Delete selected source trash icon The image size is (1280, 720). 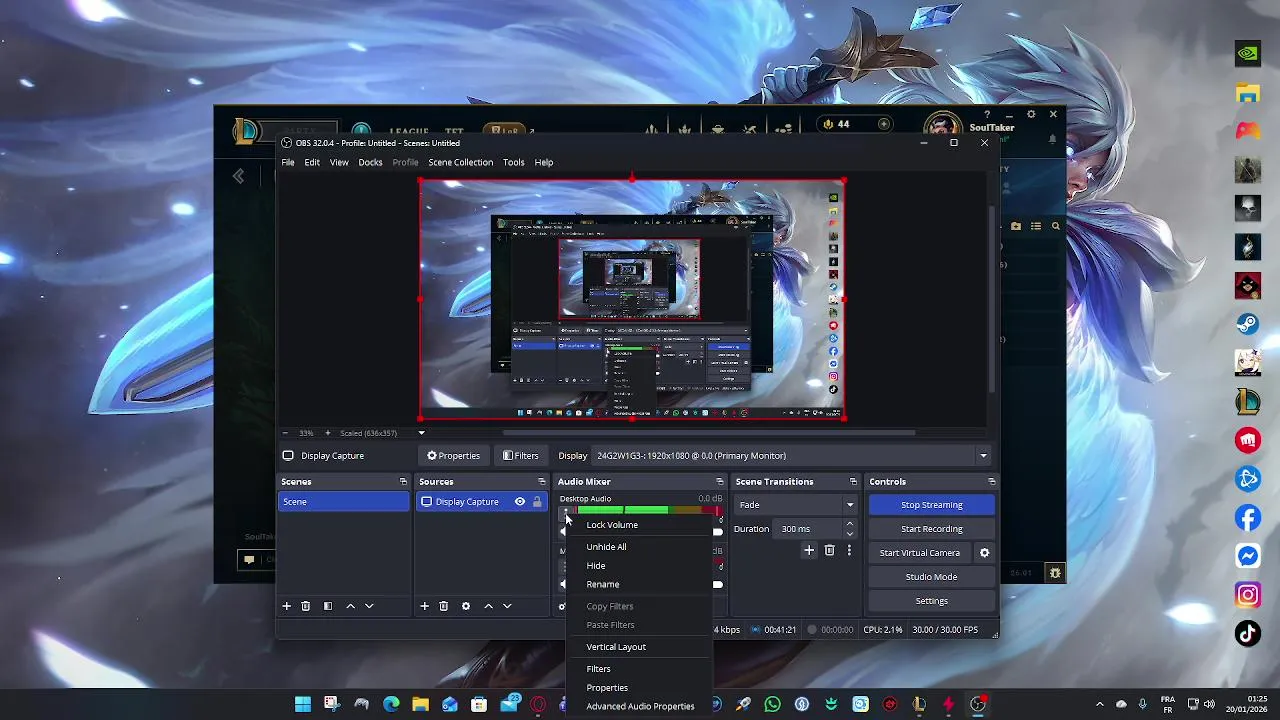[444, 606]
